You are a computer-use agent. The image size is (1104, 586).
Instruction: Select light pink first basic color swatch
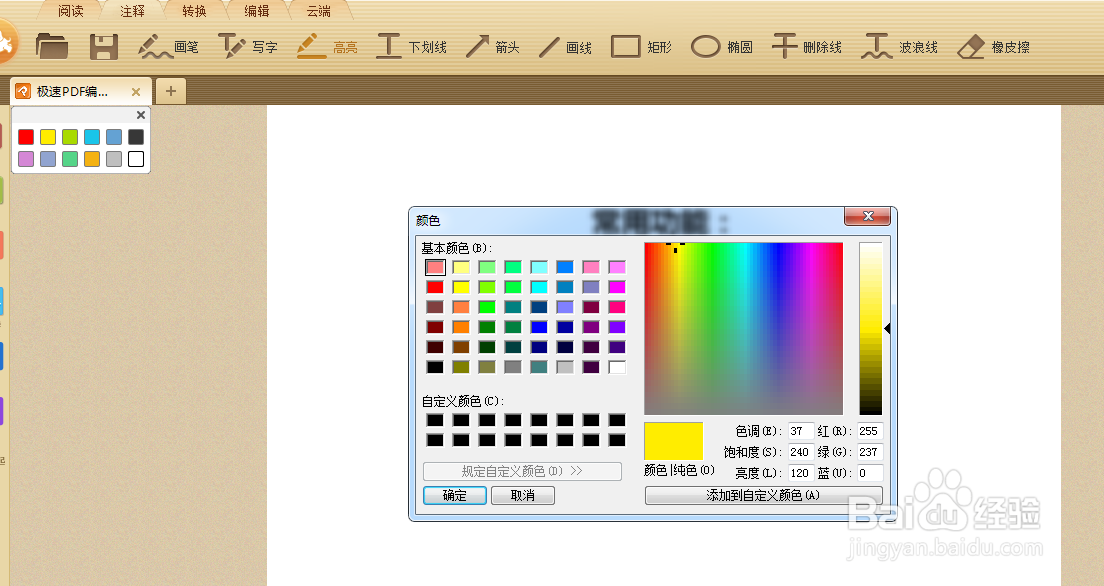coord(435,267)
